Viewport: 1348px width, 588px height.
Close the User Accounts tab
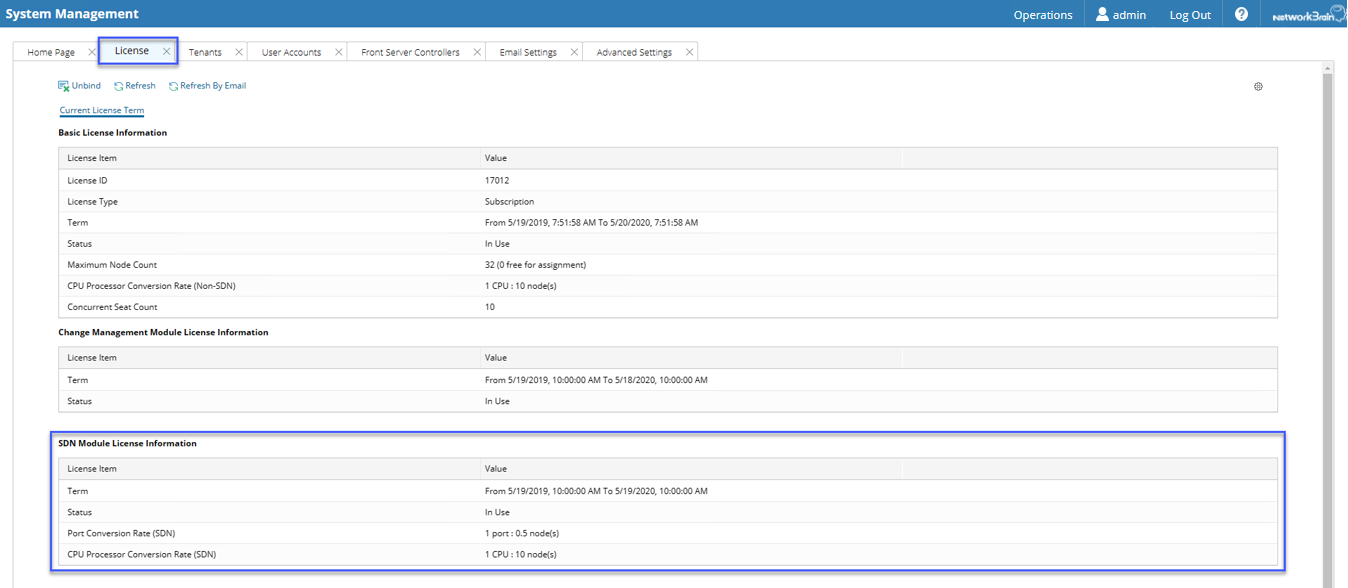point(339,52)
